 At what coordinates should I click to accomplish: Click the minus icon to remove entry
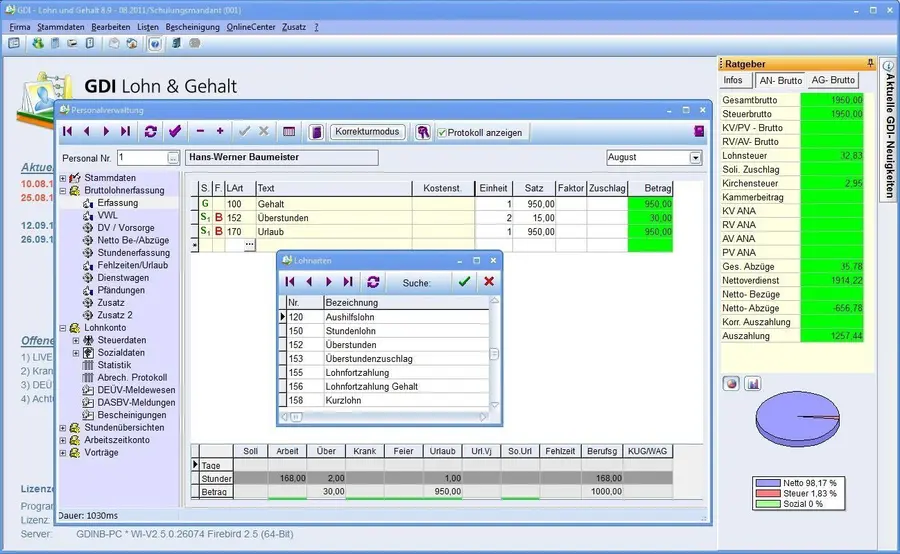click(x=200, y=131)
